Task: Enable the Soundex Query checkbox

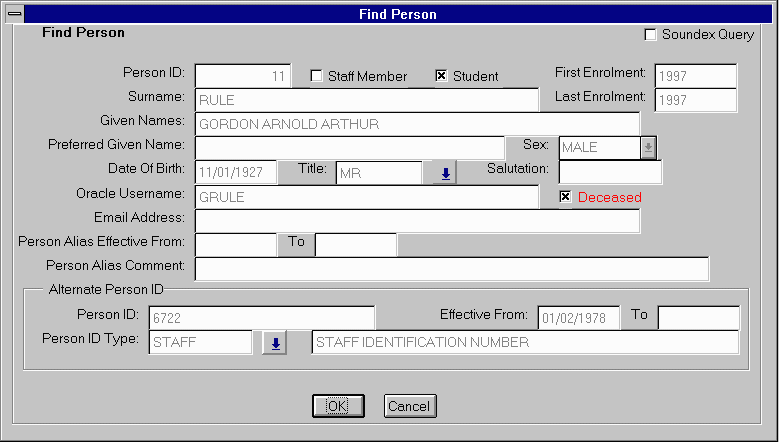Action: (x=651, y=35)
